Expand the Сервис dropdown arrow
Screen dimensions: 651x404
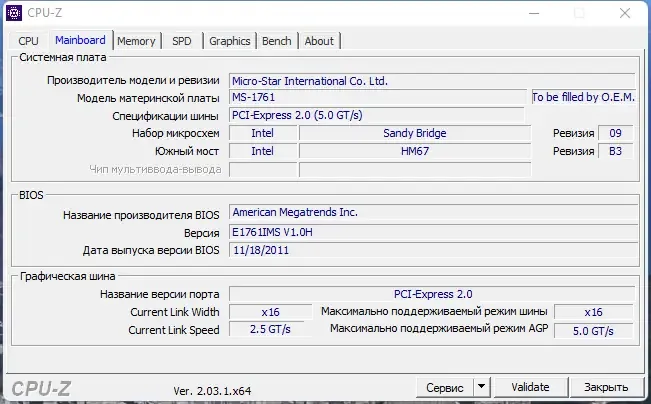coord(482,387)
